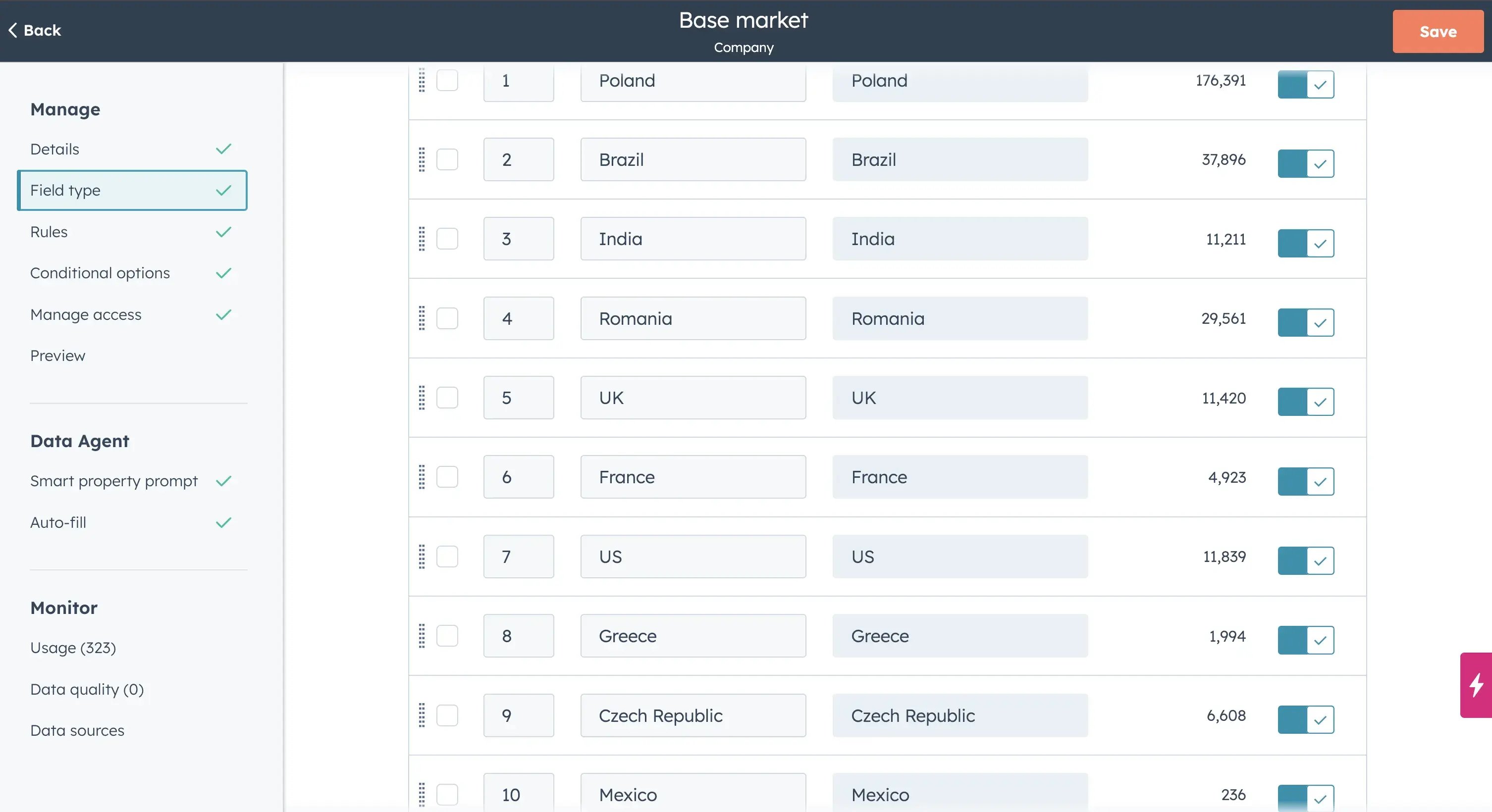Go to Conditional options in Manage menu
Viewport: 1492px width, 812px height.
coord(100,273)
